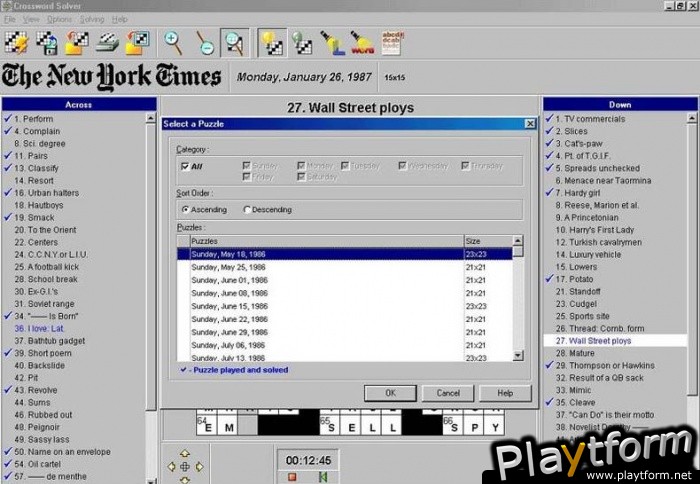Viewport: 700px width, 484px height.
Task: Open the Solving menu
Action: tap(92, 19)
